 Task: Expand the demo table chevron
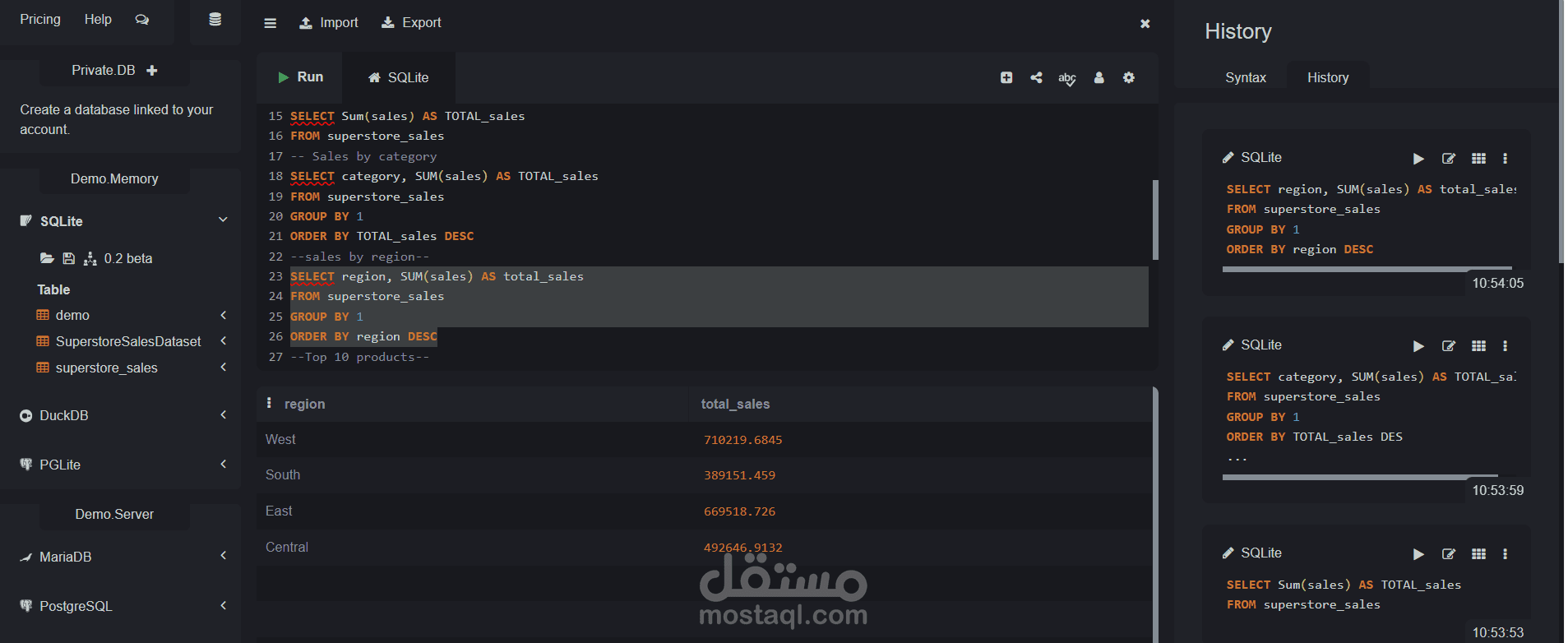pos(223,315)
